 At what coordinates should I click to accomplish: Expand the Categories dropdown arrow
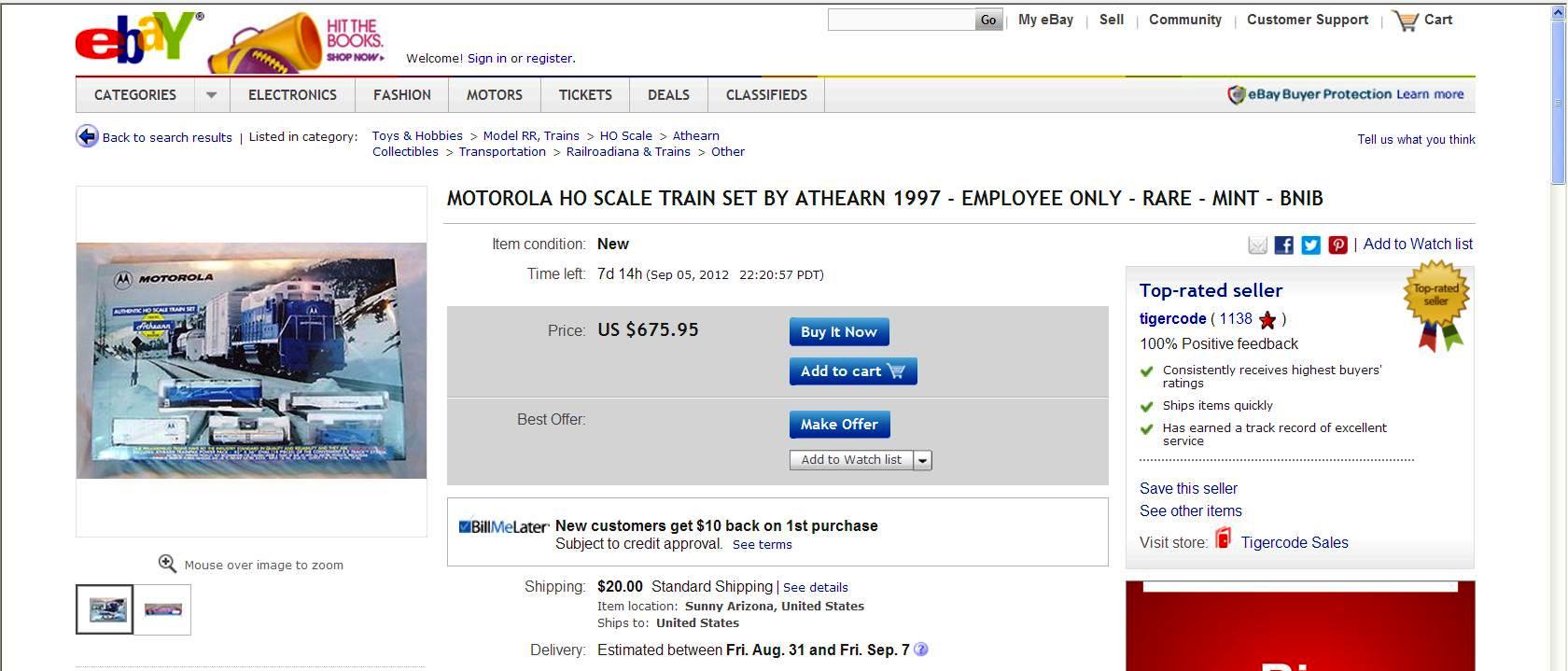tap(212, 95)
